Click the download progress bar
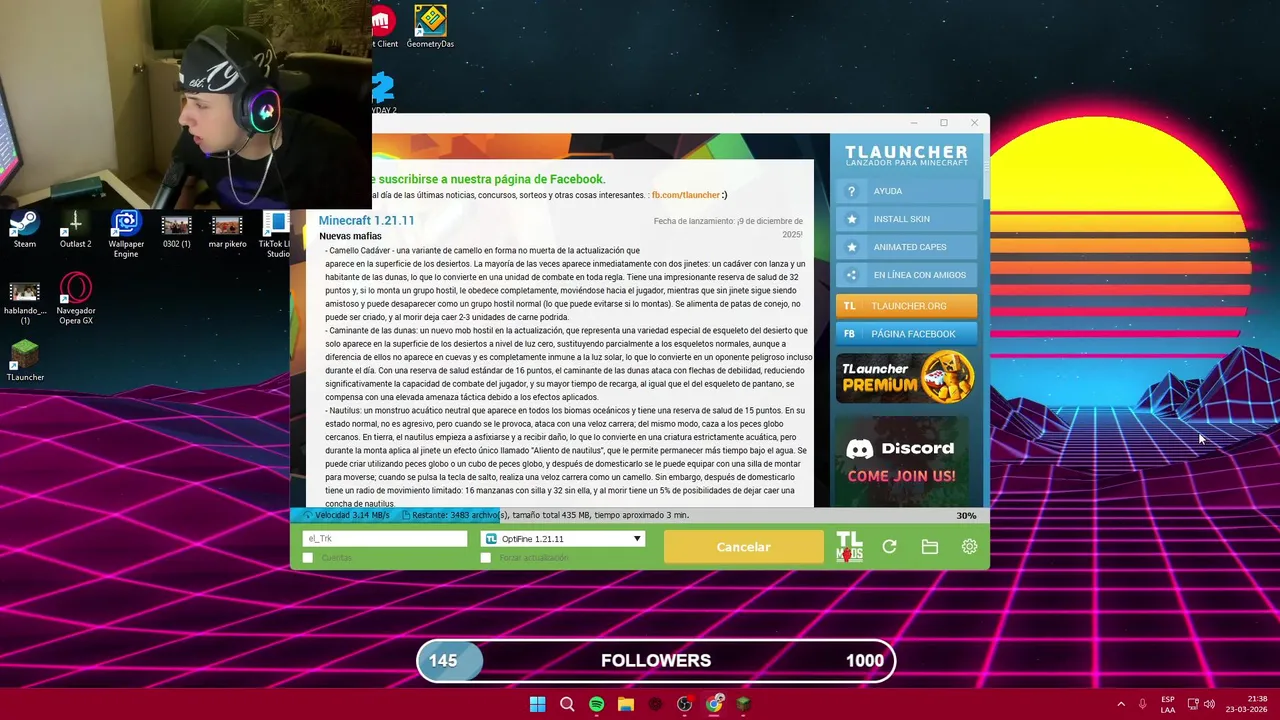The image size is (1280, 720). tap(640, 515)
